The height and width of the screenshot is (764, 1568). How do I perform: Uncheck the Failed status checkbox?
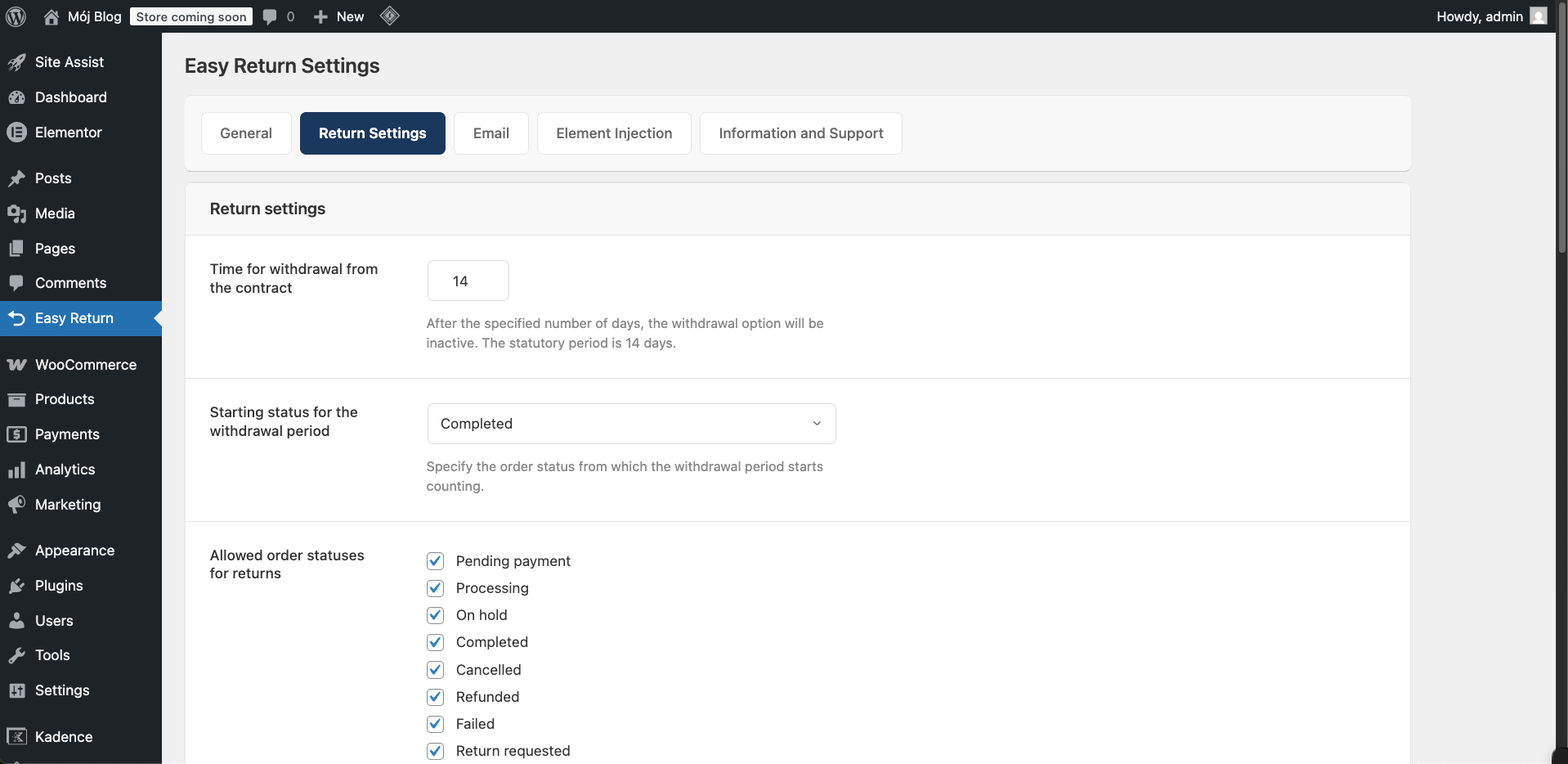coord(436,724)
